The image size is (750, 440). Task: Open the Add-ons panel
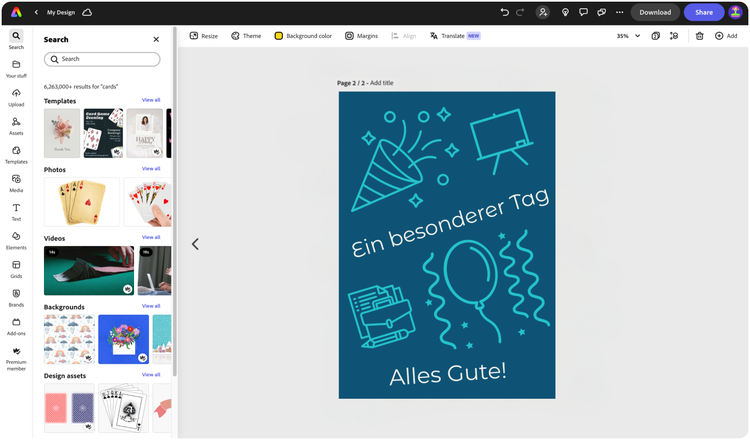(16, 327)
